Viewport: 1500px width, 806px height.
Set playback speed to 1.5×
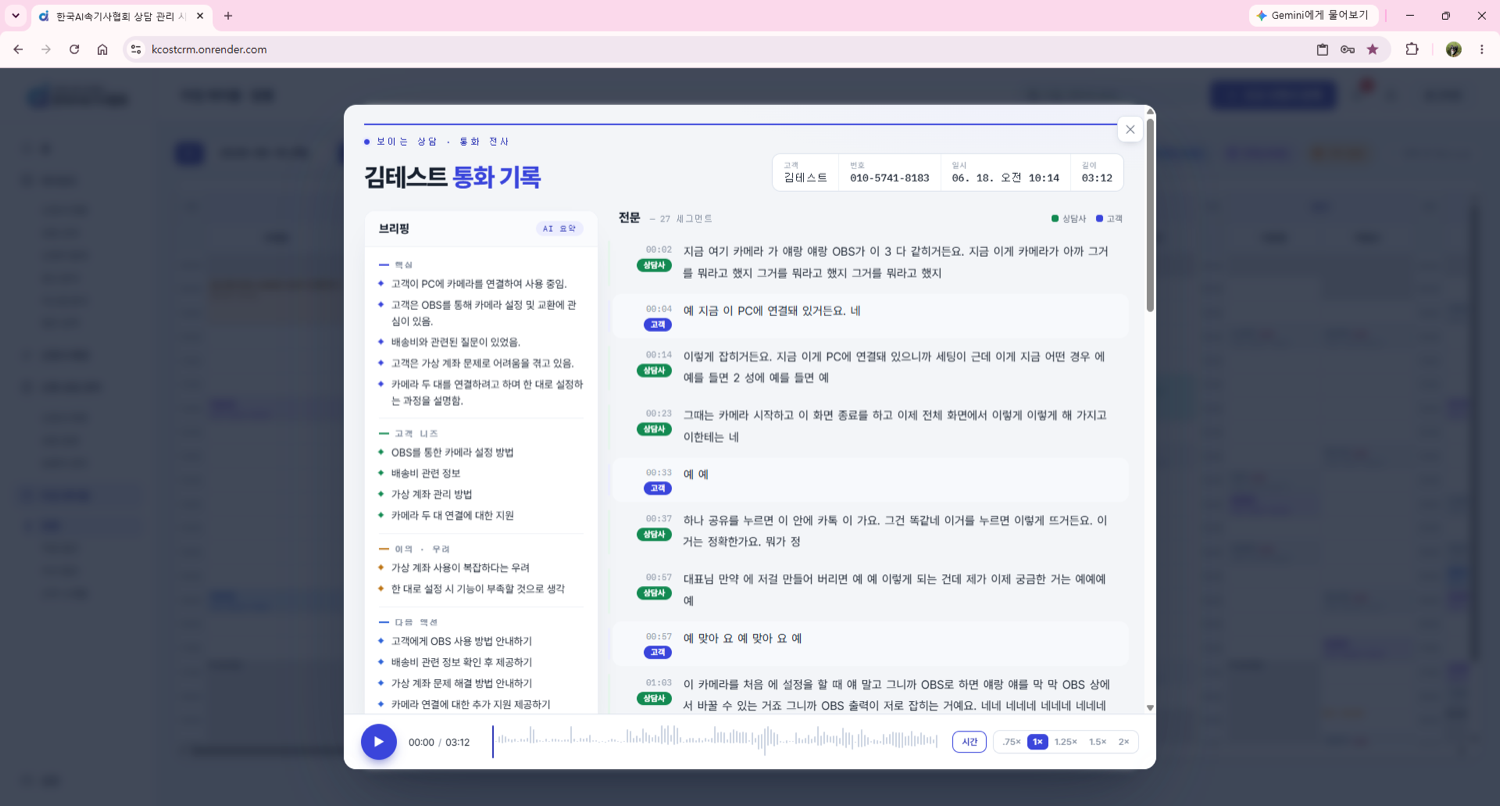tap(1098, 742)
